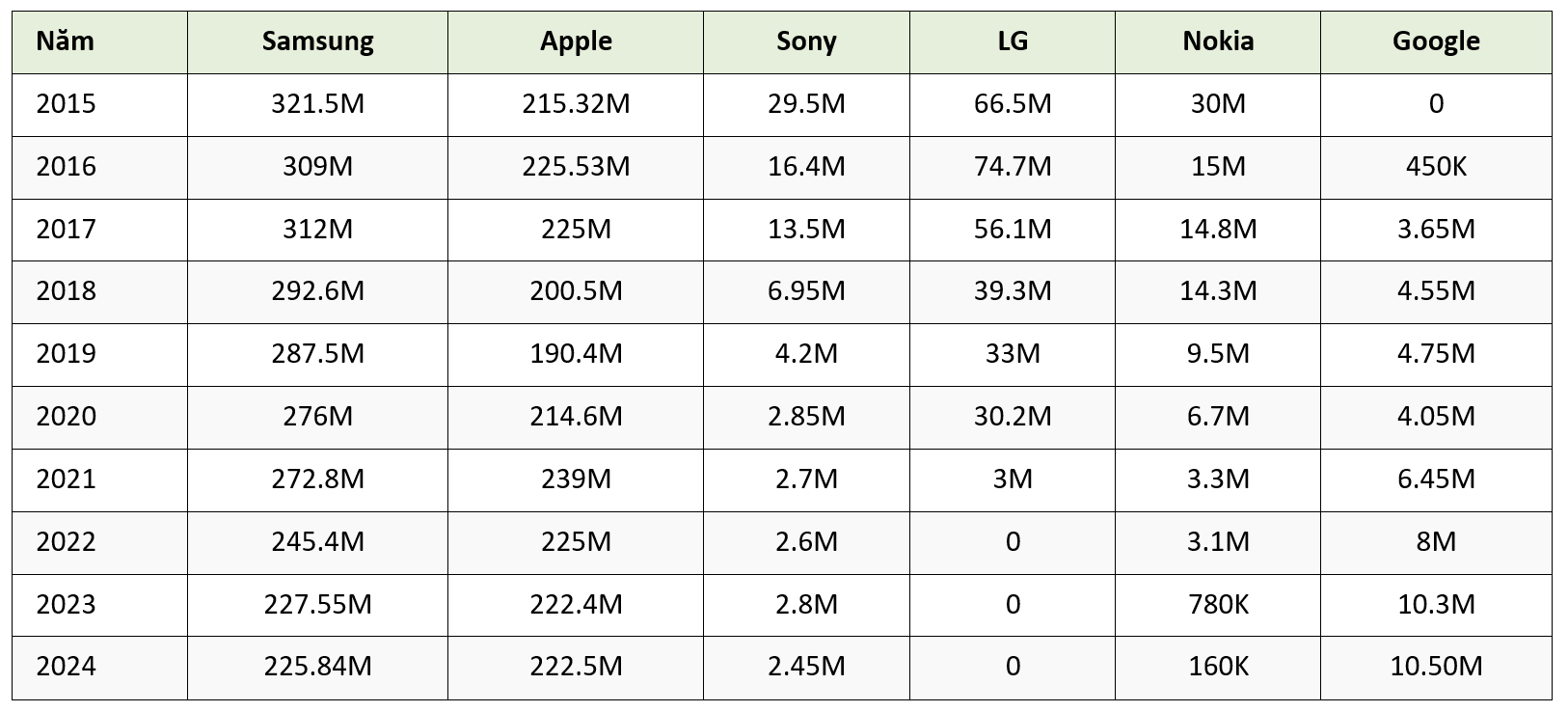Select Samsung's 245.4M cell for 2022
The width and height of the screenshot is (1568, 712).
click(x=317, y=542)
